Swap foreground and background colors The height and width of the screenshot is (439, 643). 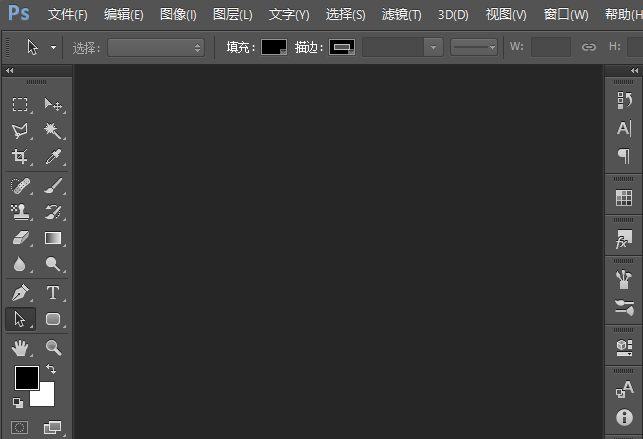click(51, 369)
